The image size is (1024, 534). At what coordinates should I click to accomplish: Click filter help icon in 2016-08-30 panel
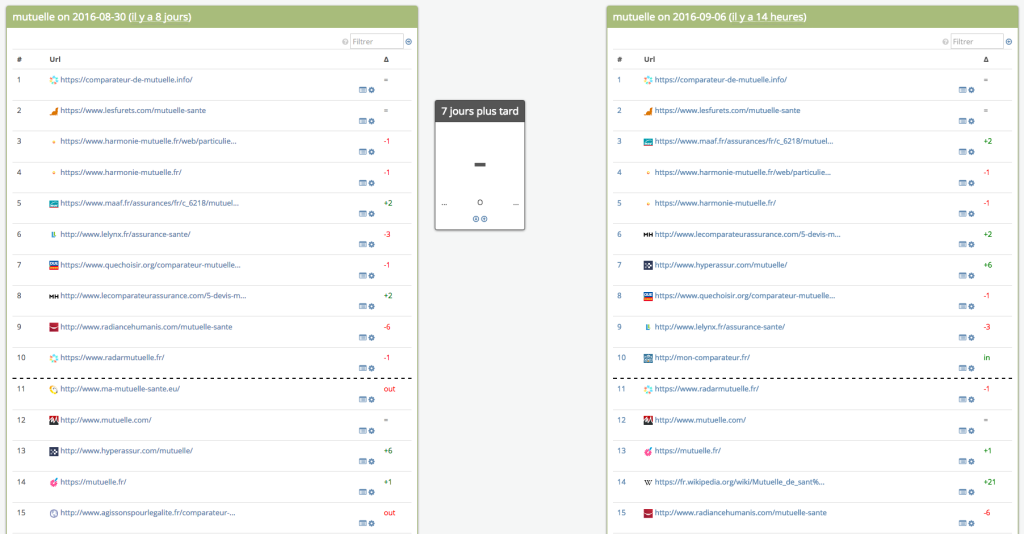[345, 42]
